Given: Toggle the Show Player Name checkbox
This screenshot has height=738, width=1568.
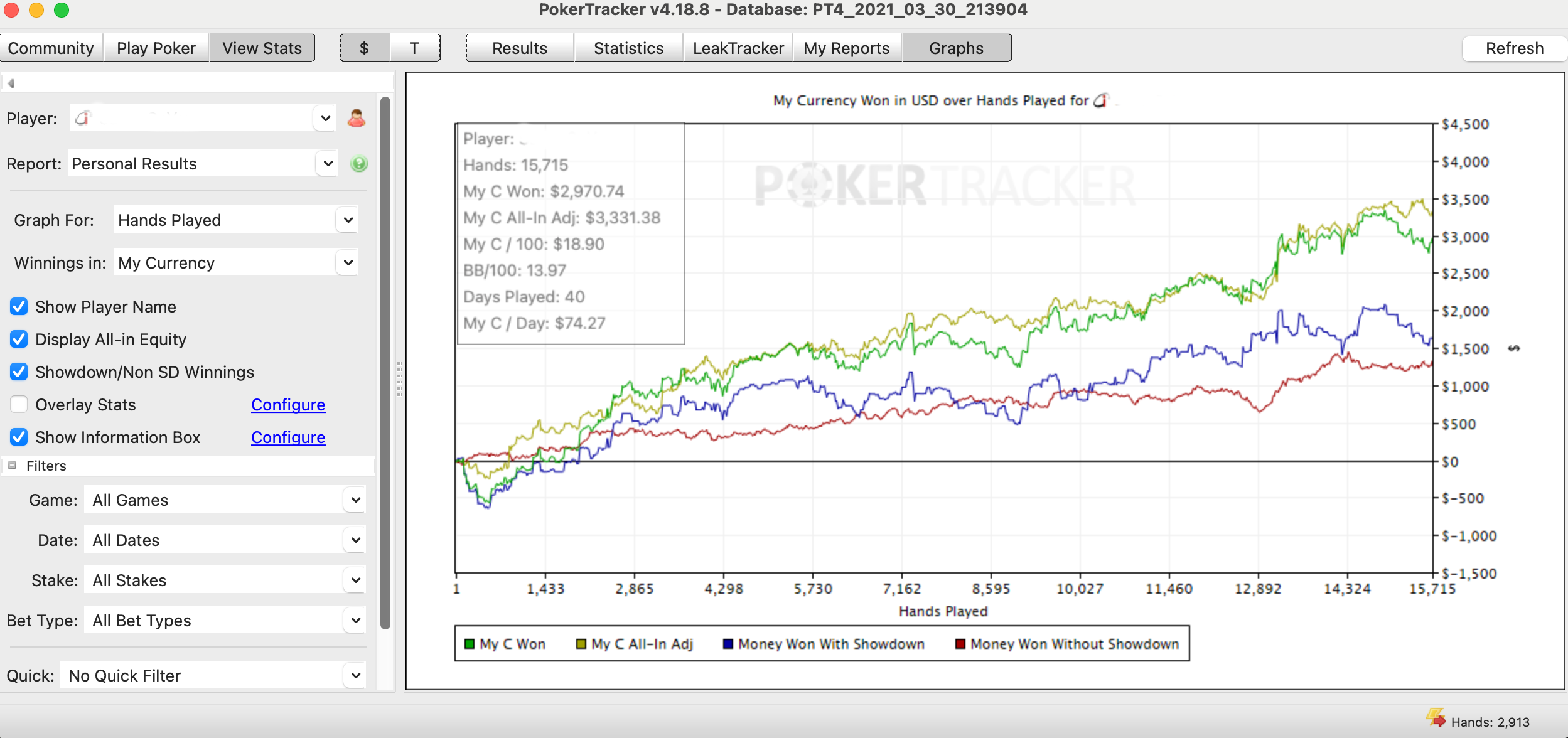Looking at the screenshot, I should (19, 306).
